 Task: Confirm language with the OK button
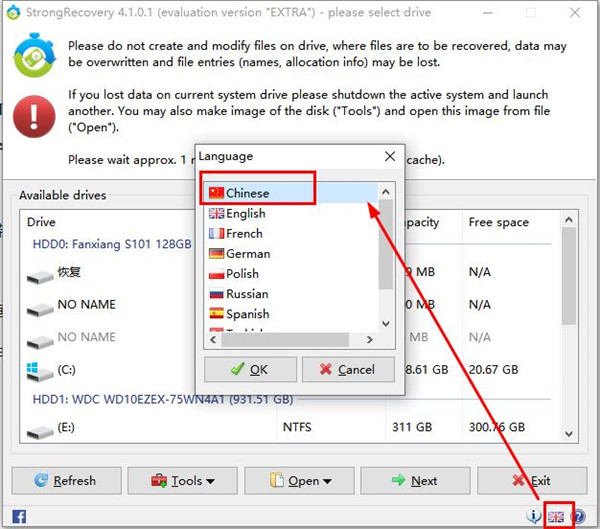(250, 369)
